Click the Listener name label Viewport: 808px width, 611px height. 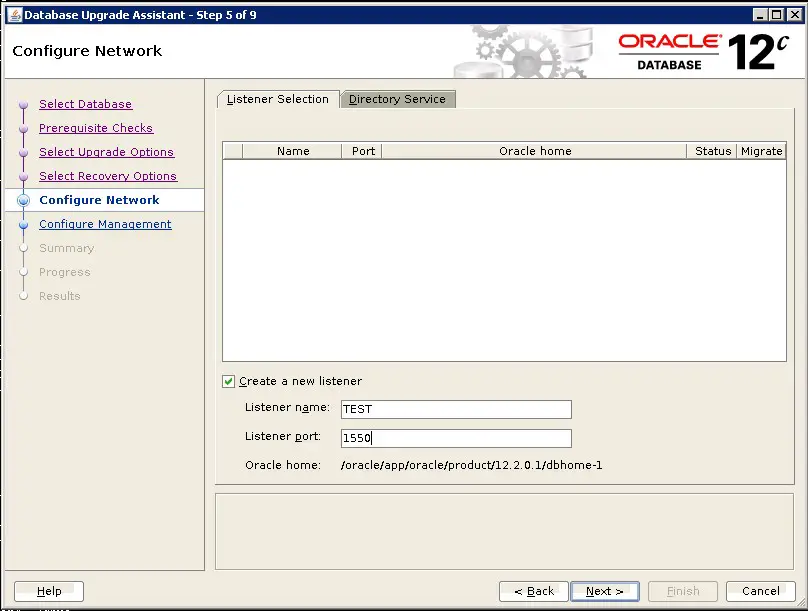click(287, 408)
